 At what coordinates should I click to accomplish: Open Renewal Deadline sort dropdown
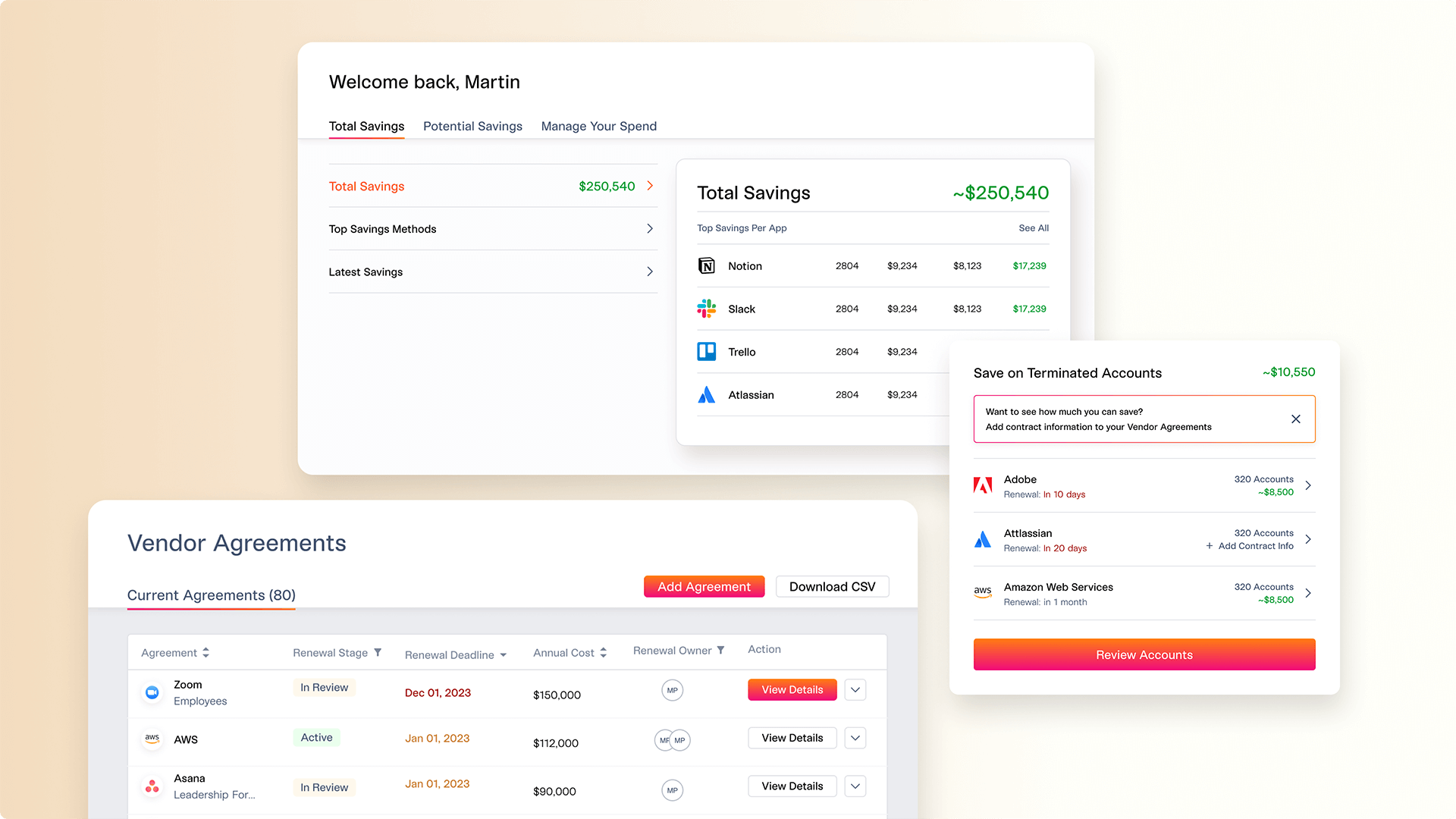(504, 655)
